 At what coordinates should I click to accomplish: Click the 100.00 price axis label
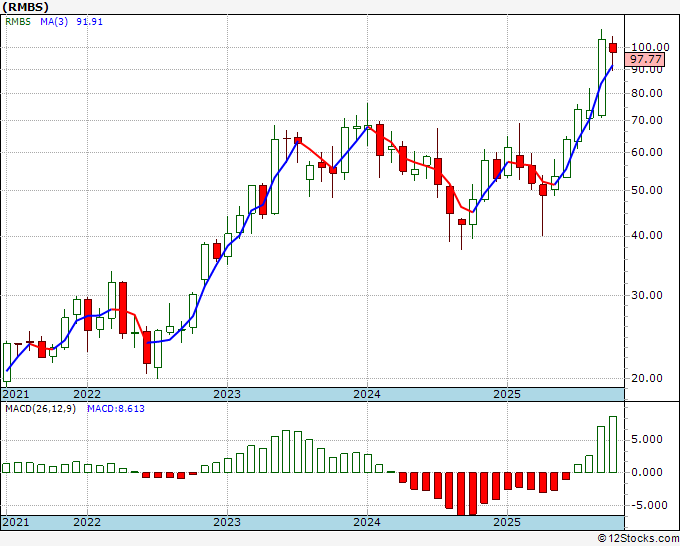(x=649, y=47)
